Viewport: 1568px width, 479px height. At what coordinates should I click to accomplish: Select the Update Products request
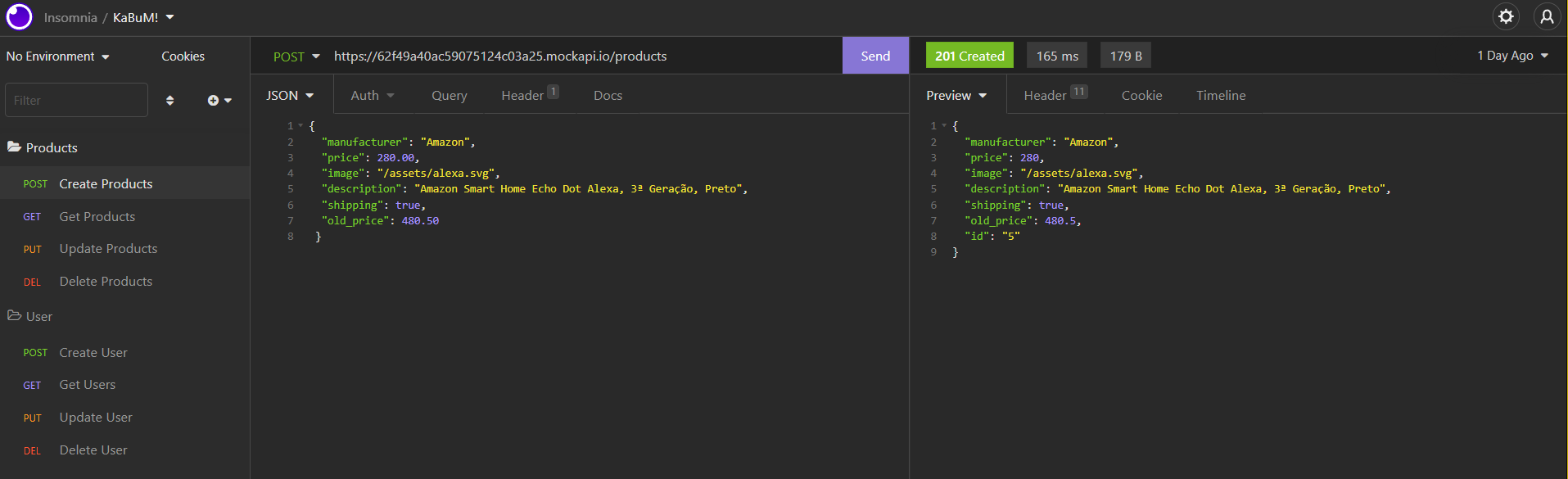point(124,249)
